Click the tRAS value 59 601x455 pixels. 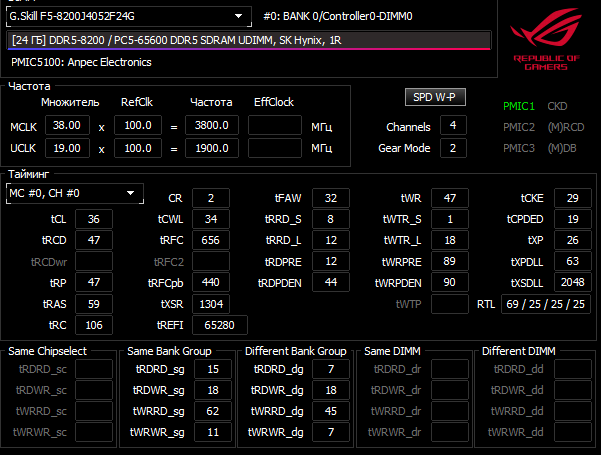pyautogui.click(x=94, y=304)
